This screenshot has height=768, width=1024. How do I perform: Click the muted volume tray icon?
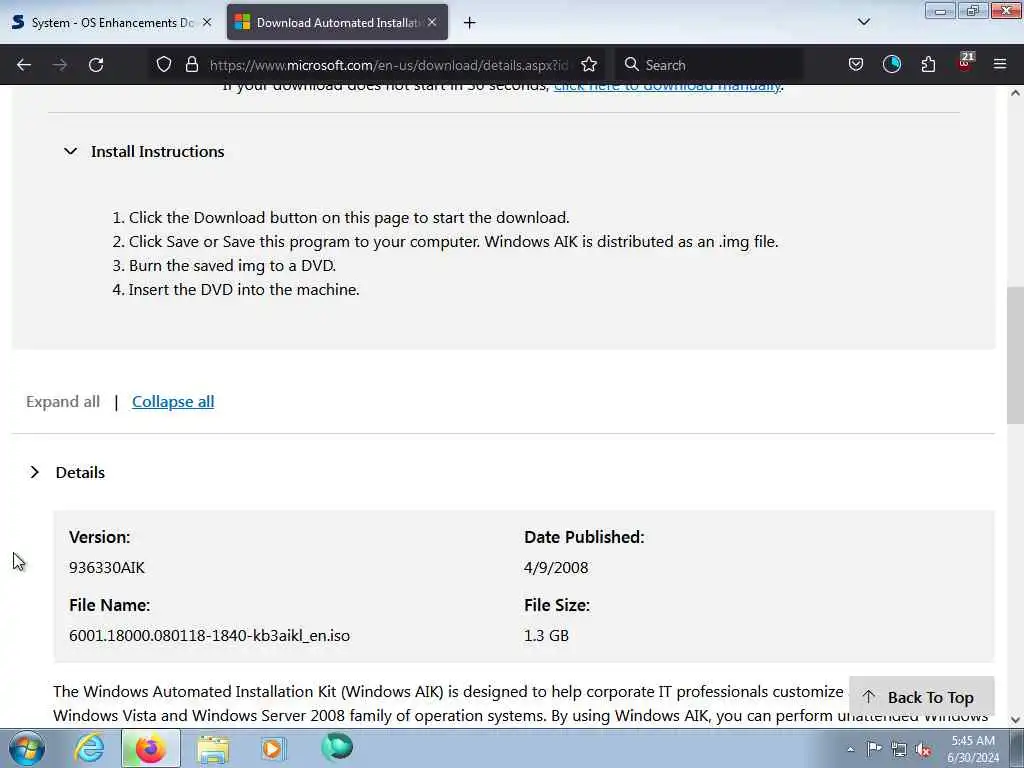[923, 749]
